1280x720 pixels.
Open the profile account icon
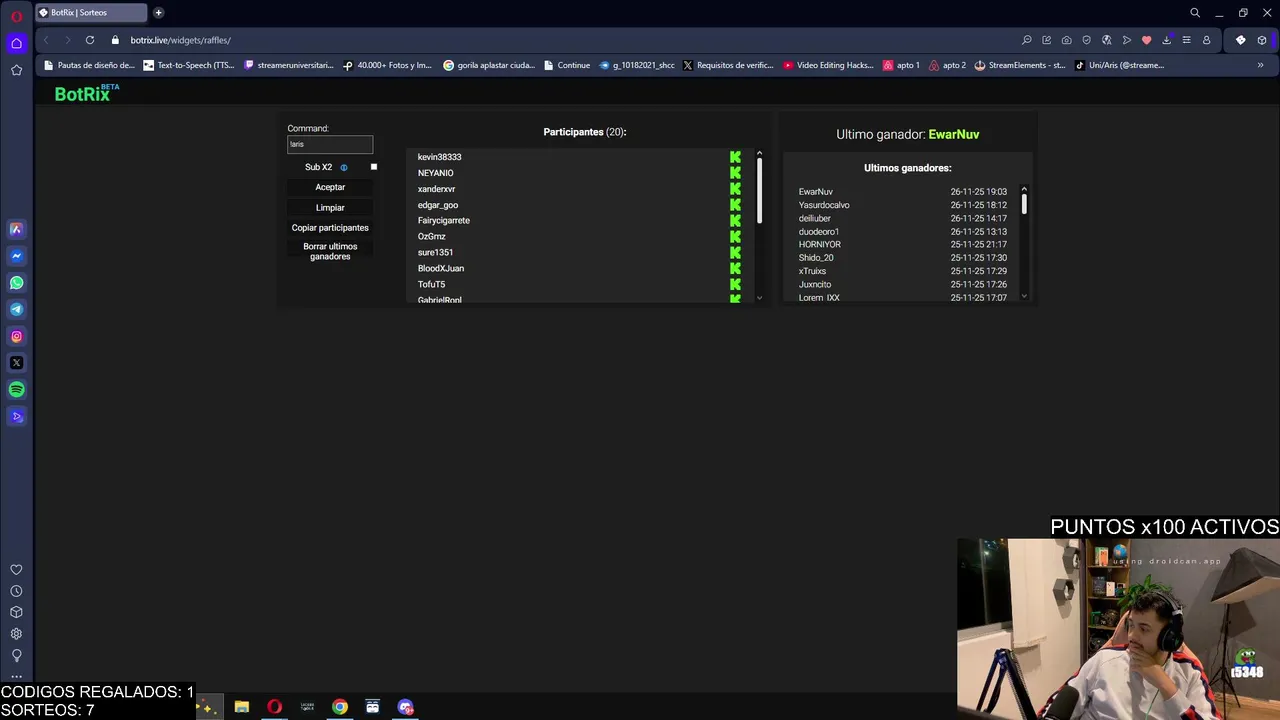point(1206,40)
